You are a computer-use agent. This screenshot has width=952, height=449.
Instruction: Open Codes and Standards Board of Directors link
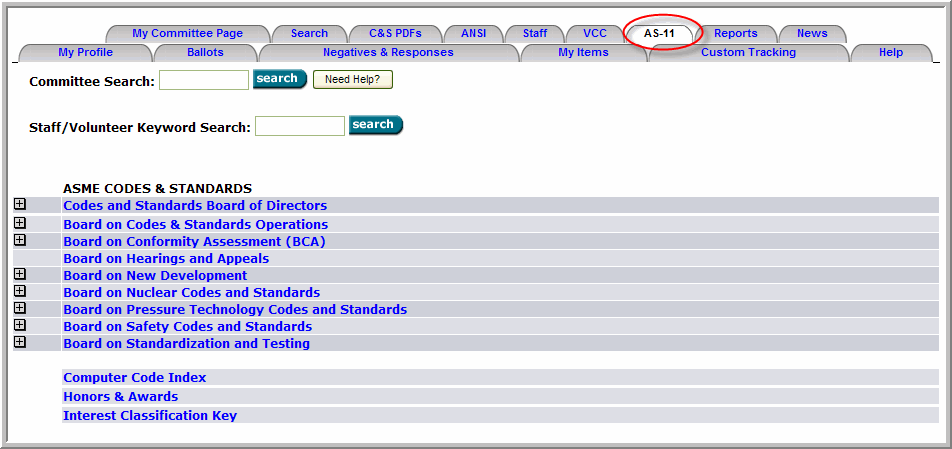tap(196, 206)
